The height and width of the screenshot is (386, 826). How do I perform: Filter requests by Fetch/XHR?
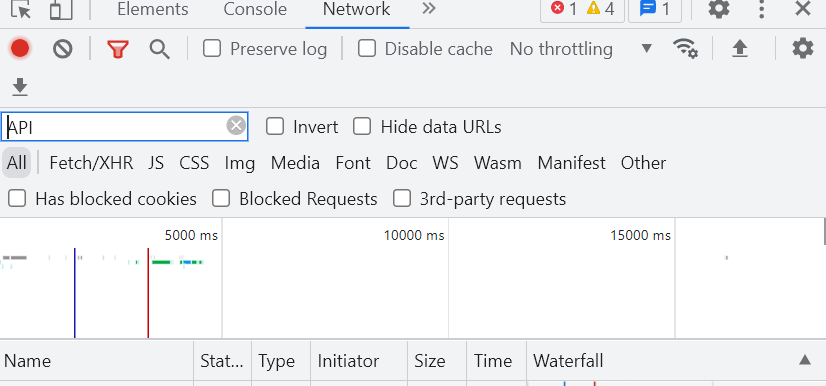(91, 163)
